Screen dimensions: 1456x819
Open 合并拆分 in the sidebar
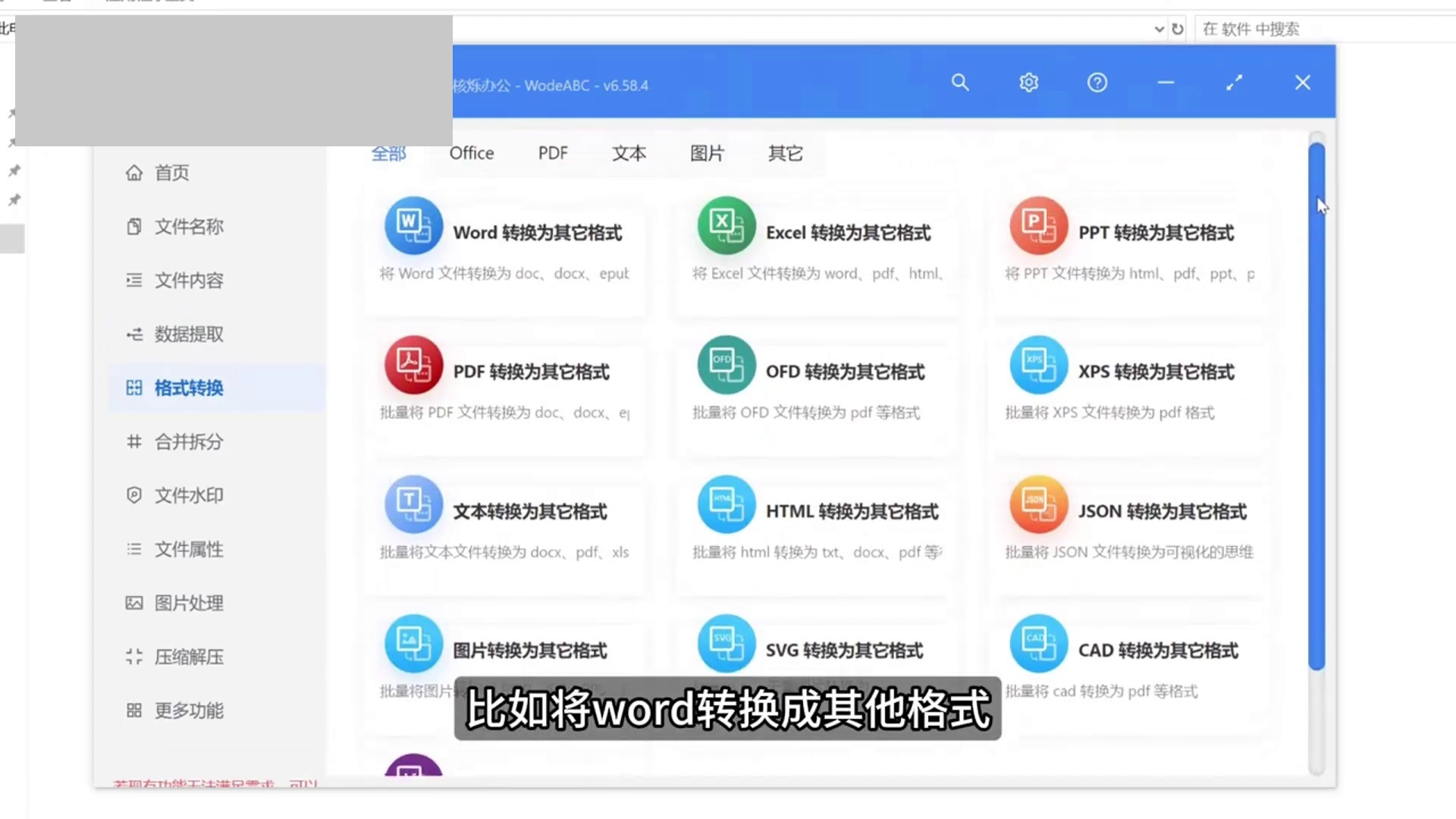pyautogui.click(x=188, y=441)
